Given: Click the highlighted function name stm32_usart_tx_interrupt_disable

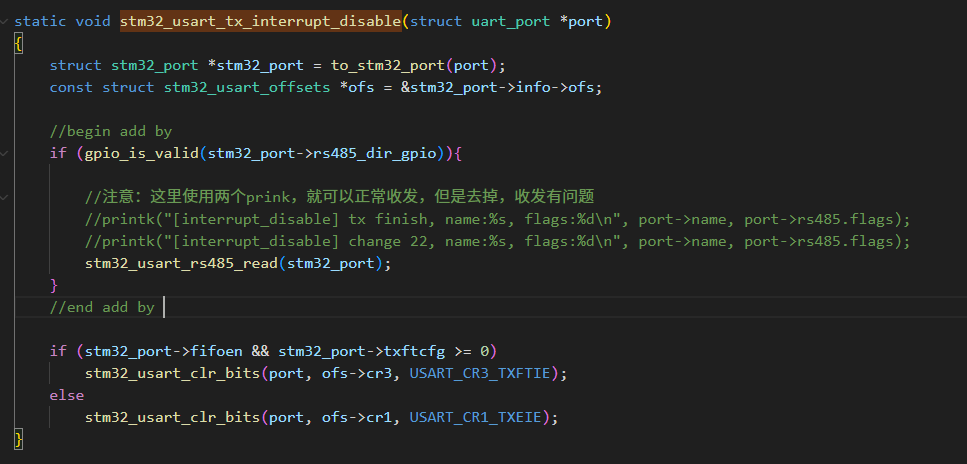Looking at the screenshot, I should click(x=261, y=22).
